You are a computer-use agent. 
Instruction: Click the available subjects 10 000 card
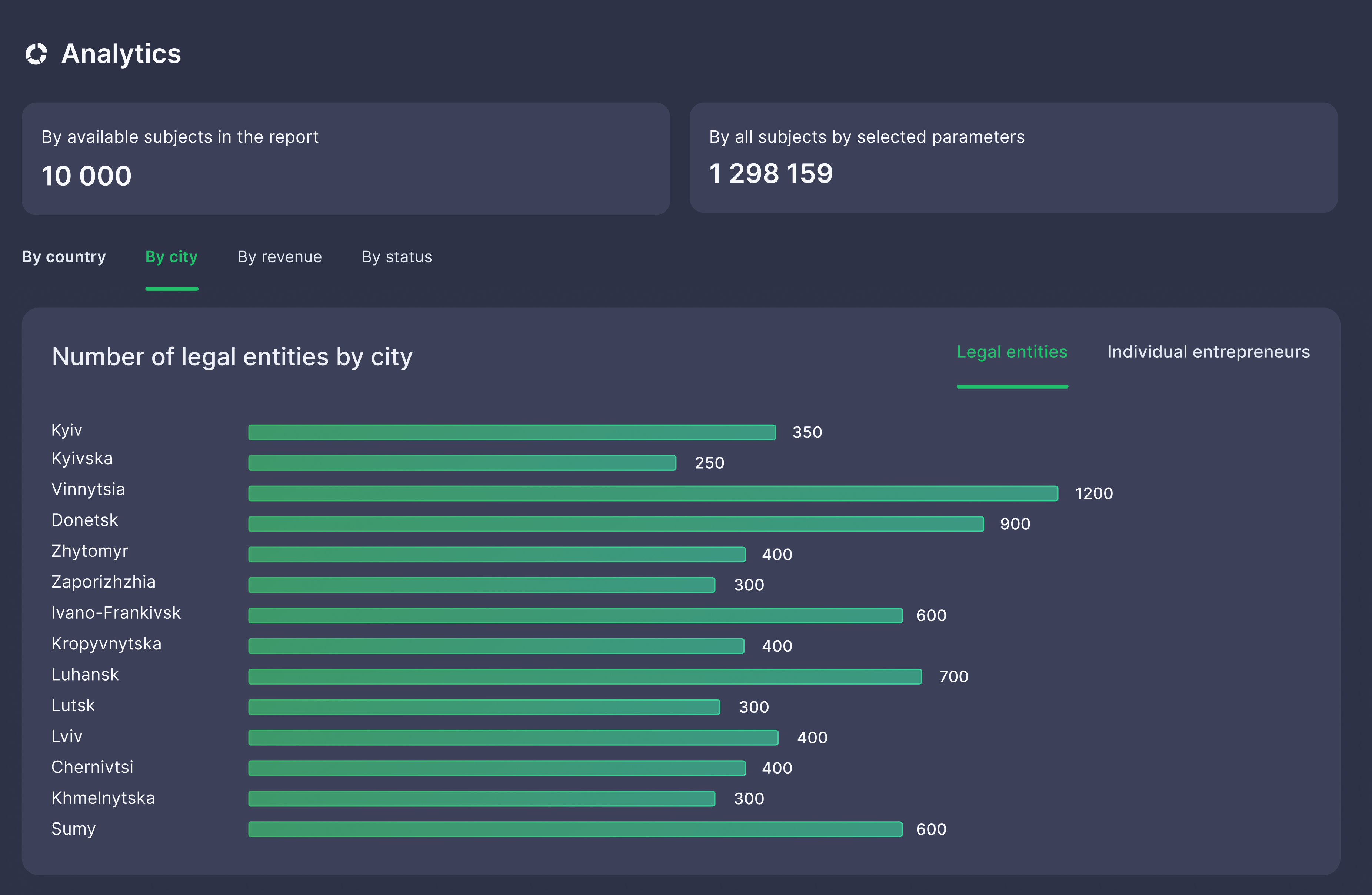coord(345,159)
